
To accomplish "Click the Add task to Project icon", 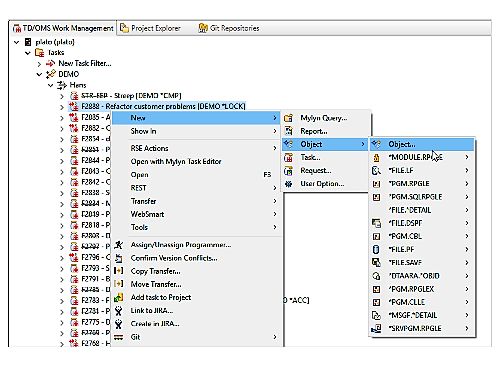I will [119, 297].
